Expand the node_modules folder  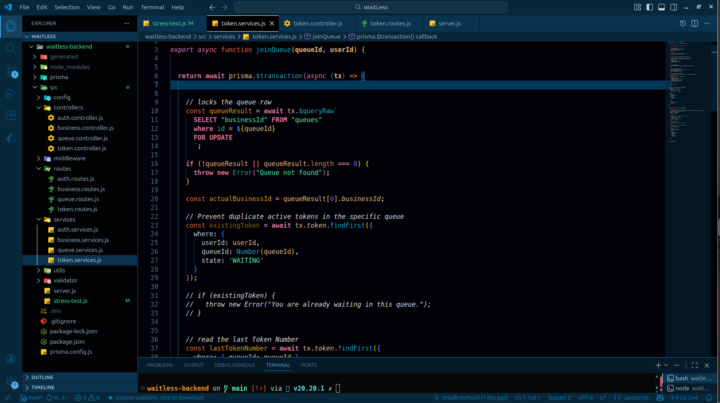pyautogui.click(x=79, y=67)
